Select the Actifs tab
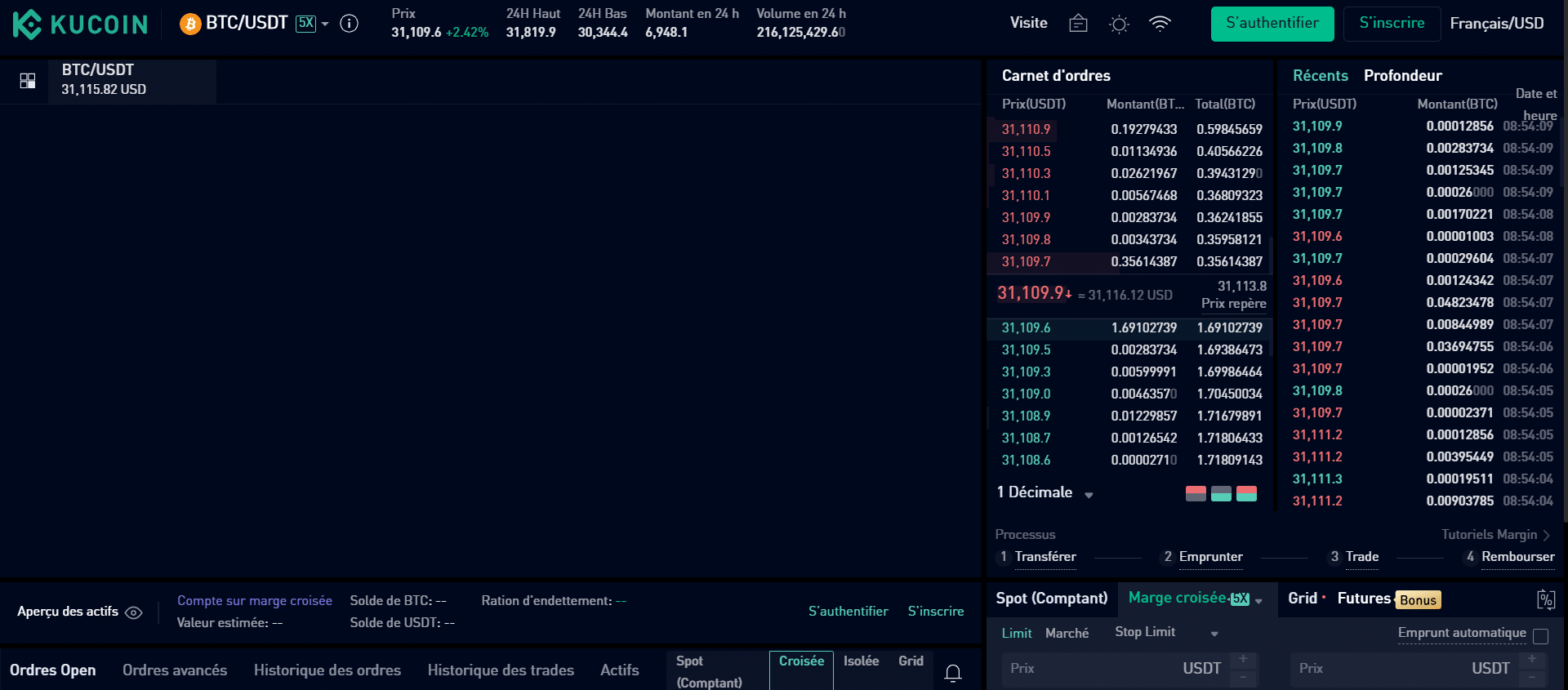 (x=620, y=670)
